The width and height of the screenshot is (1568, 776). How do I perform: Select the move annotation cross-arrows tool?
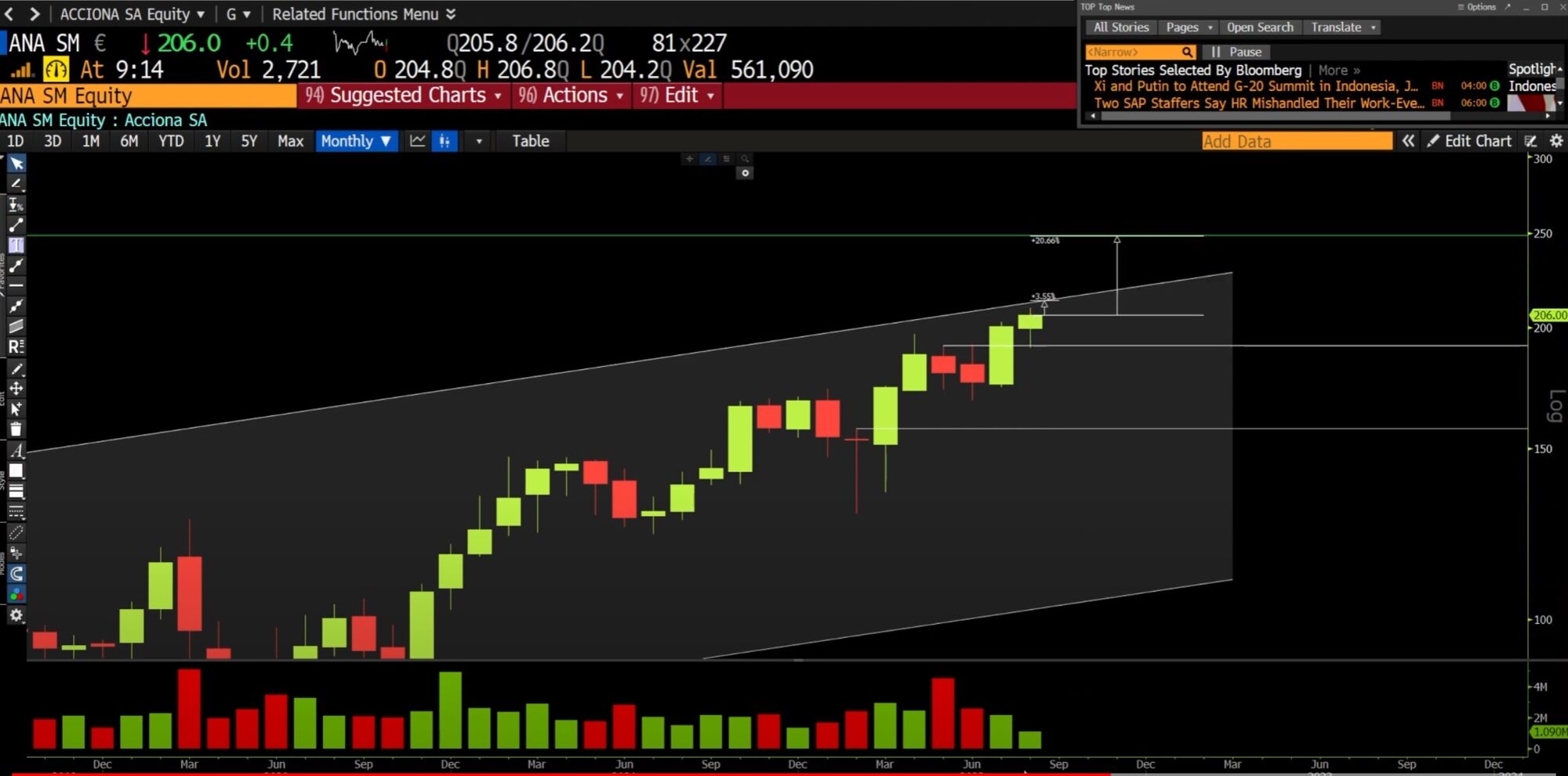coord(16,389)
